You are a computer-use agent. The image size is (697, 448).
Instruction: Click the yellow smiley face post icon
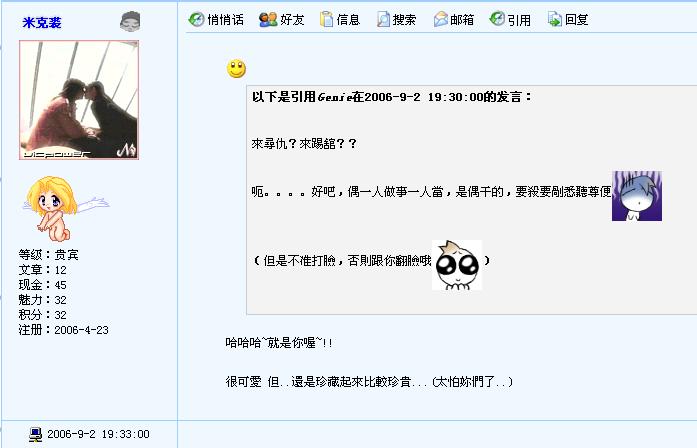coord(236,69)
